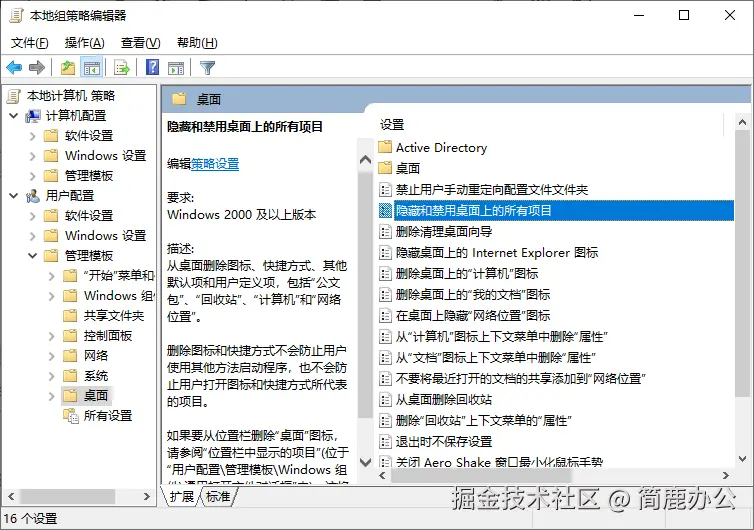Click the 用户配置 user icon
The height and width of the screenshot is (530, 754).
coord(33,196)
